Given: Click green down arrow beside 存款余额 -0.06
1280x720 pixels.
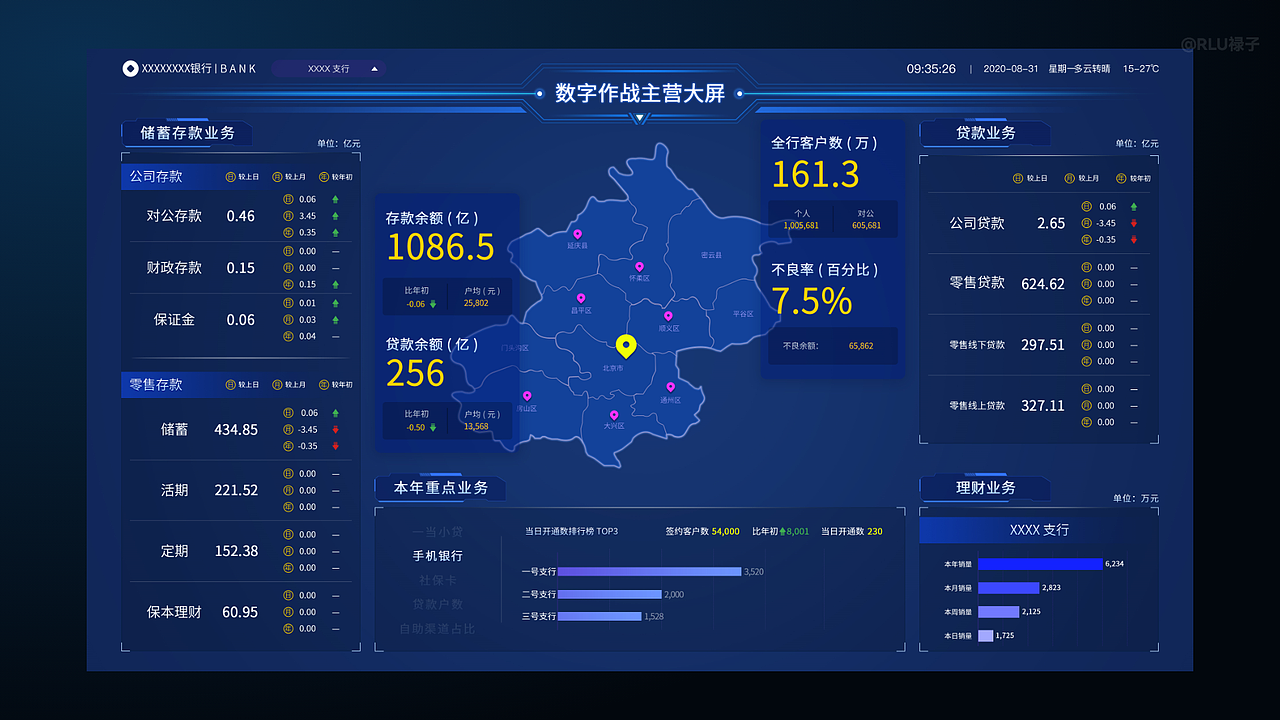Looking at the screenshot, I should point(433,303).
